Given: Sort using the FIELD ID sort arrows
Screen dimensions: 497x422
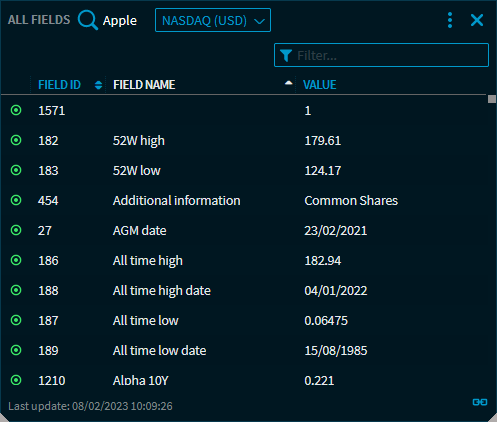Looking at the screenshot, I should (98, 85).
